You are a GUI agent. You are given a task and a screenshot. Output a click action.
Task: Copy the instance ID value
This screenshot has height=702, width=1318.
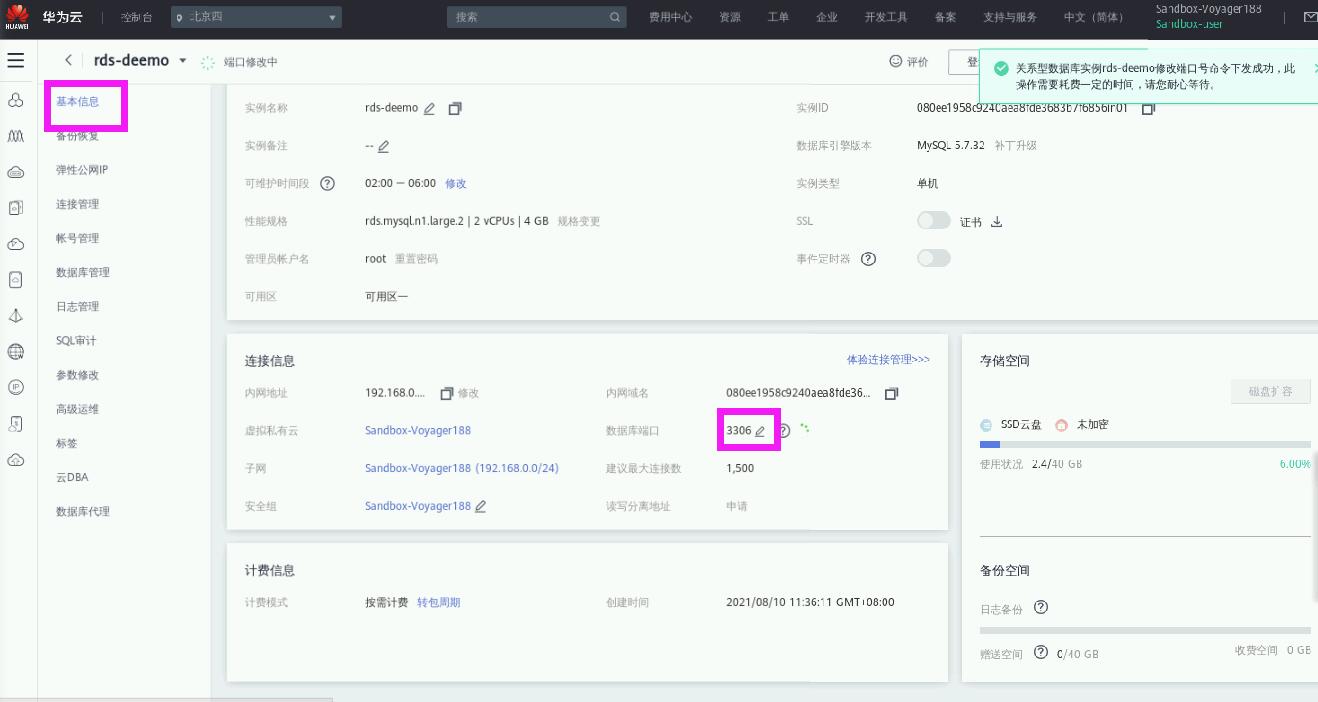click(x=1148, y=108)
